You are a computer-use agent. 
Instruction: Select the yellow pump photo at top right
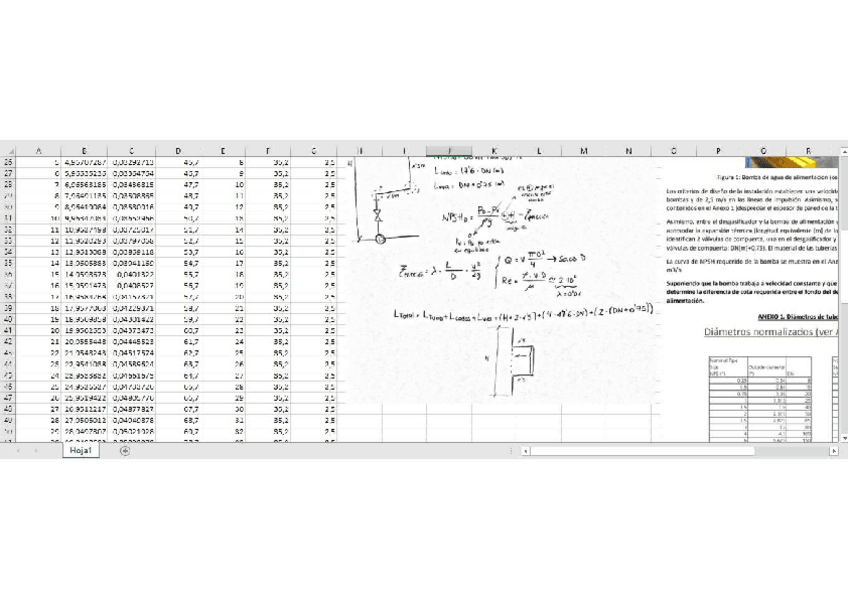(x=792, y=162)
